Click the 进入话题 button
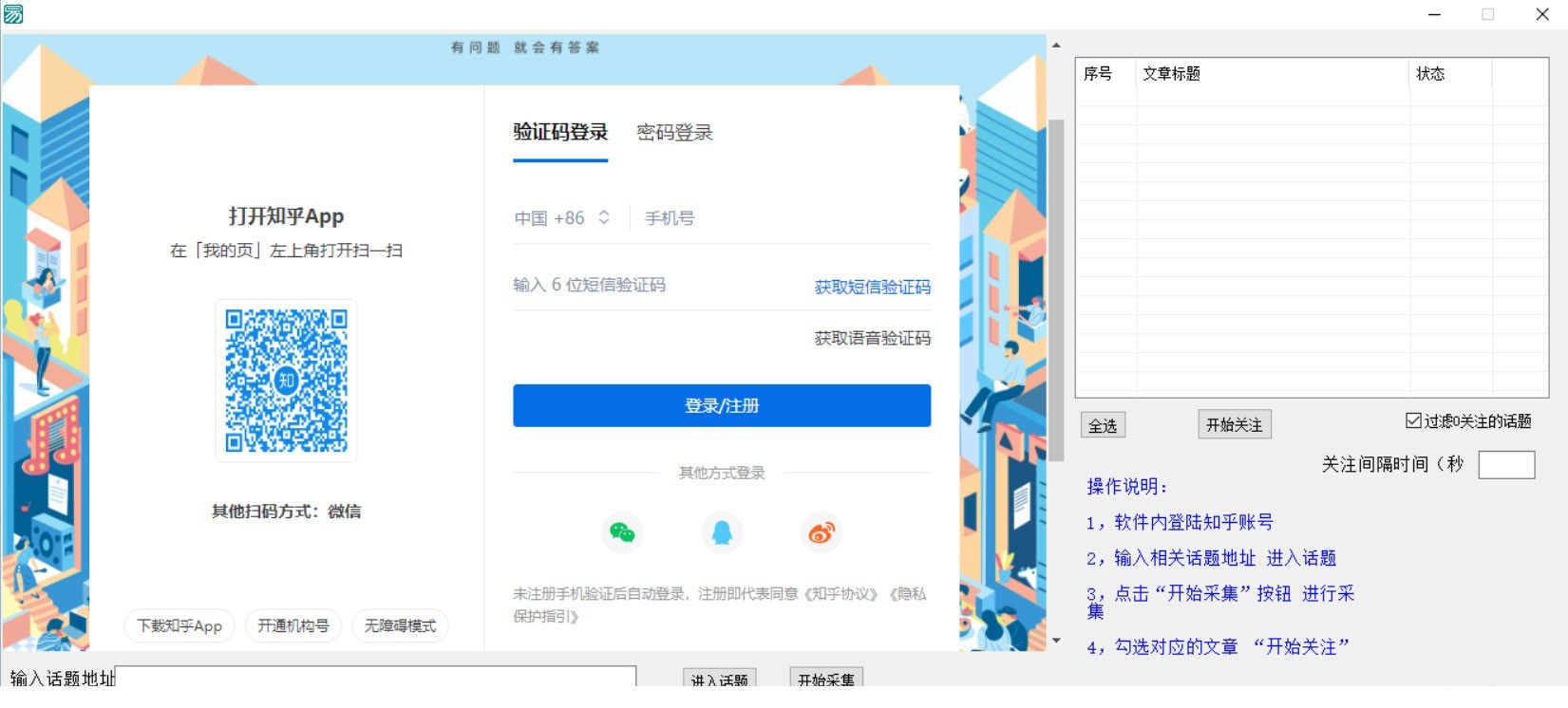 720,678
